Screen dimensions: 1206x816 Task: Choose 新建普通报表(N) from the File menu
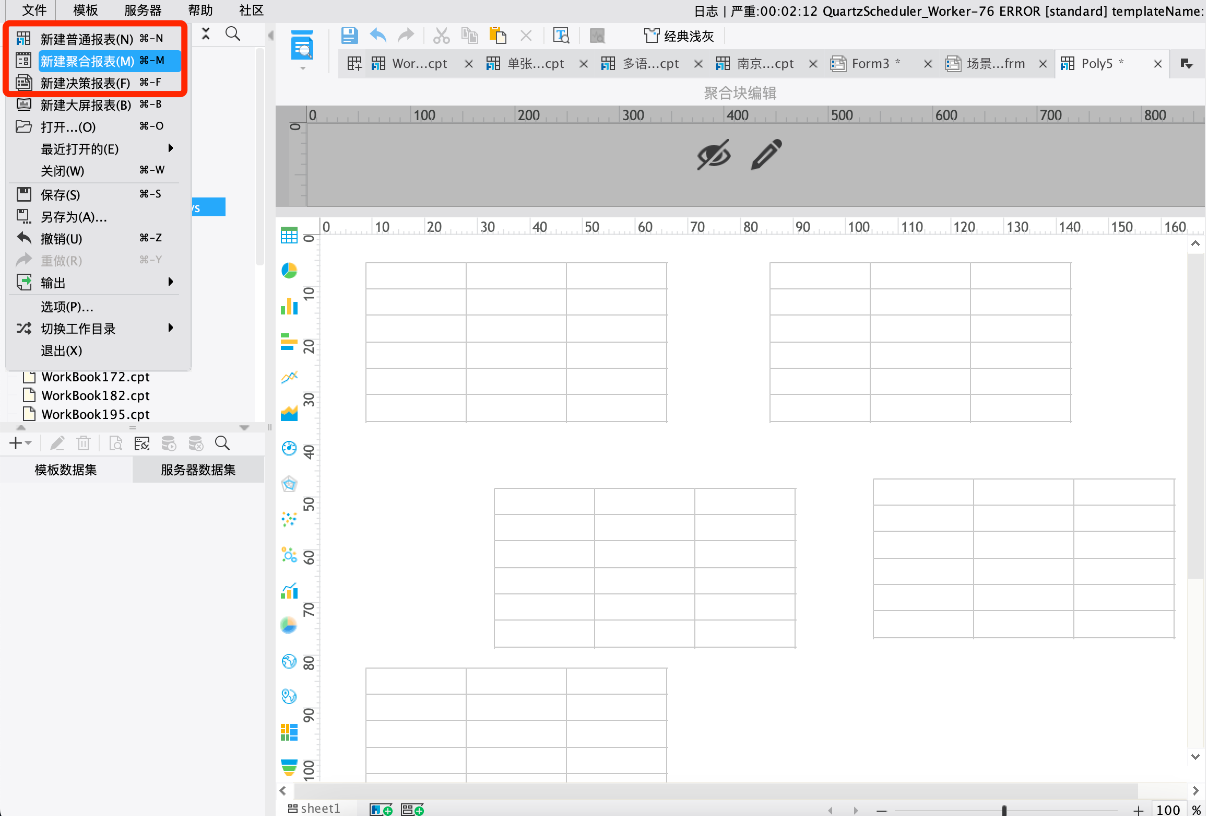coord(98,39)
